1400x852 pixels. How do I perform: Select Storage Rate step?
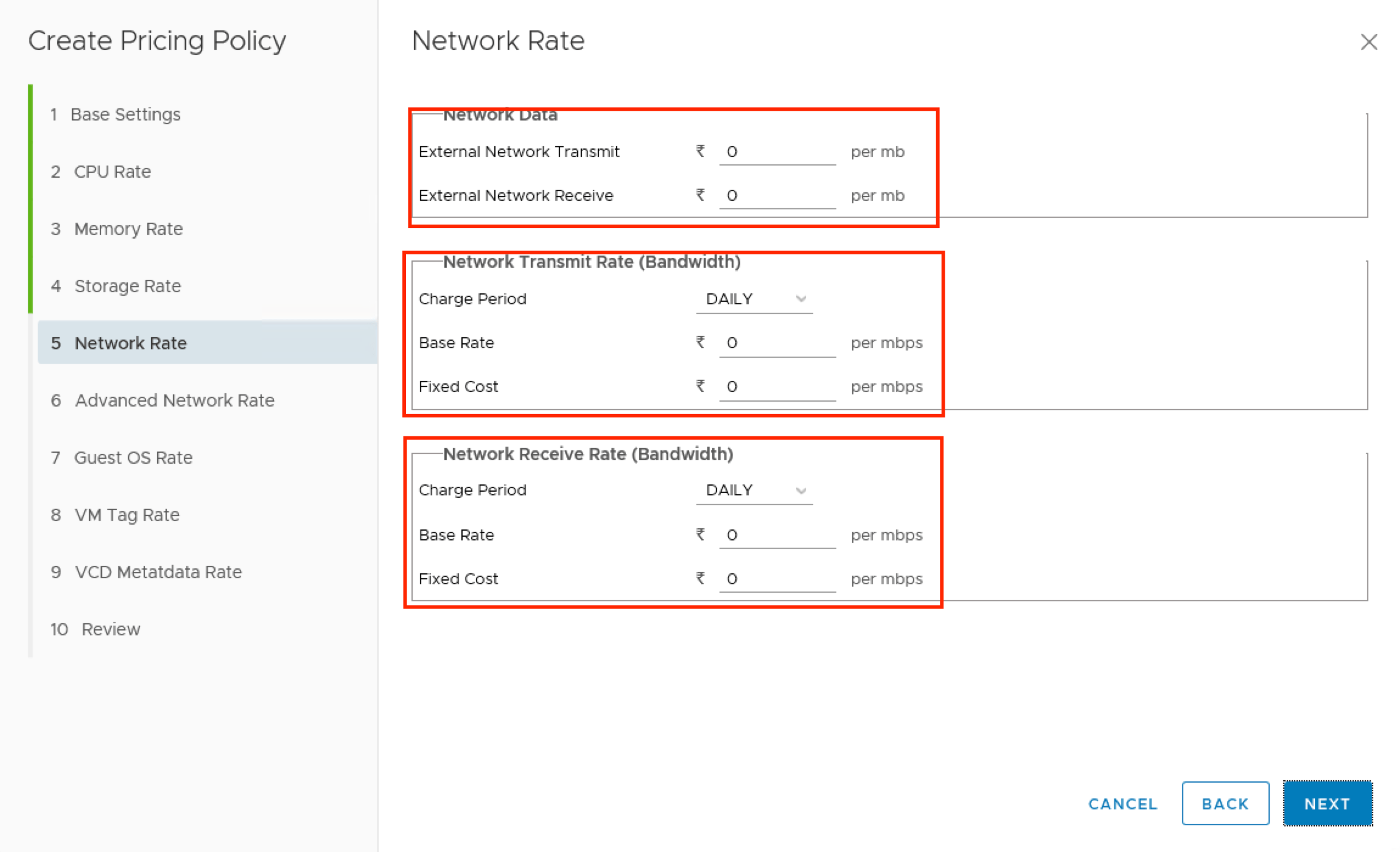pyautogui.click(x=127, y=286)
